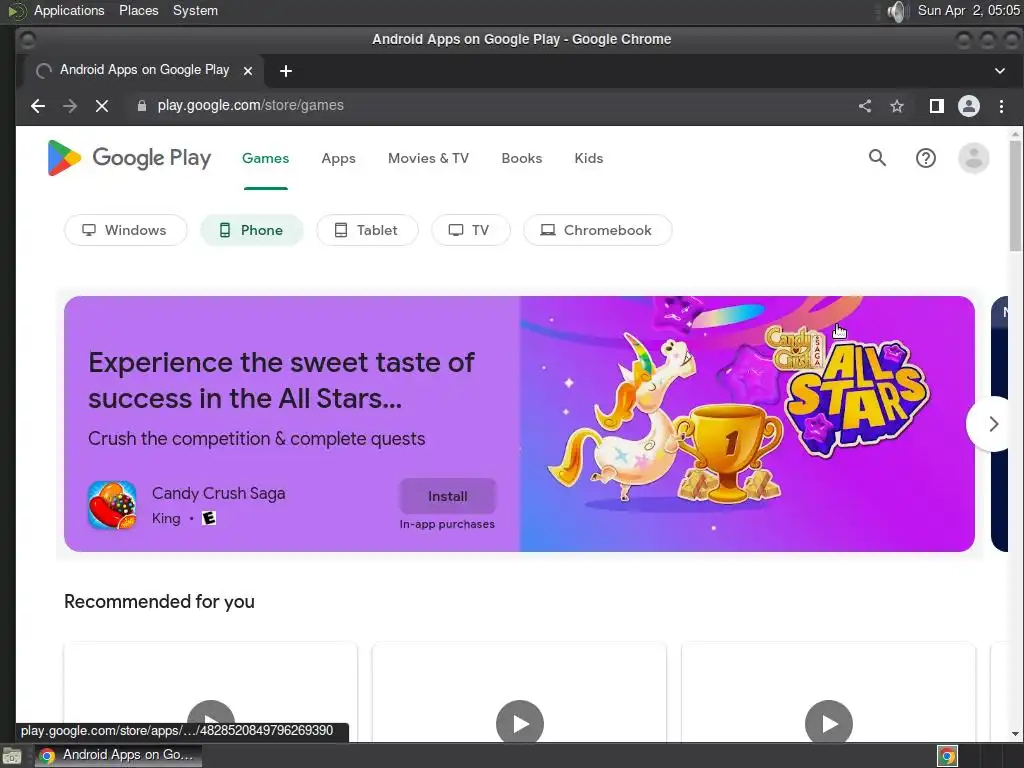
Task: Open the Candy Crush Saga title link
Action: point(219,493)
